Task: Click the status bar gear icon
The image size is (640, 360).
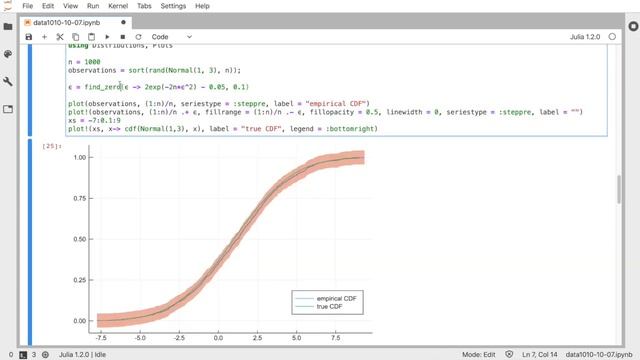Action: point(45,355)
